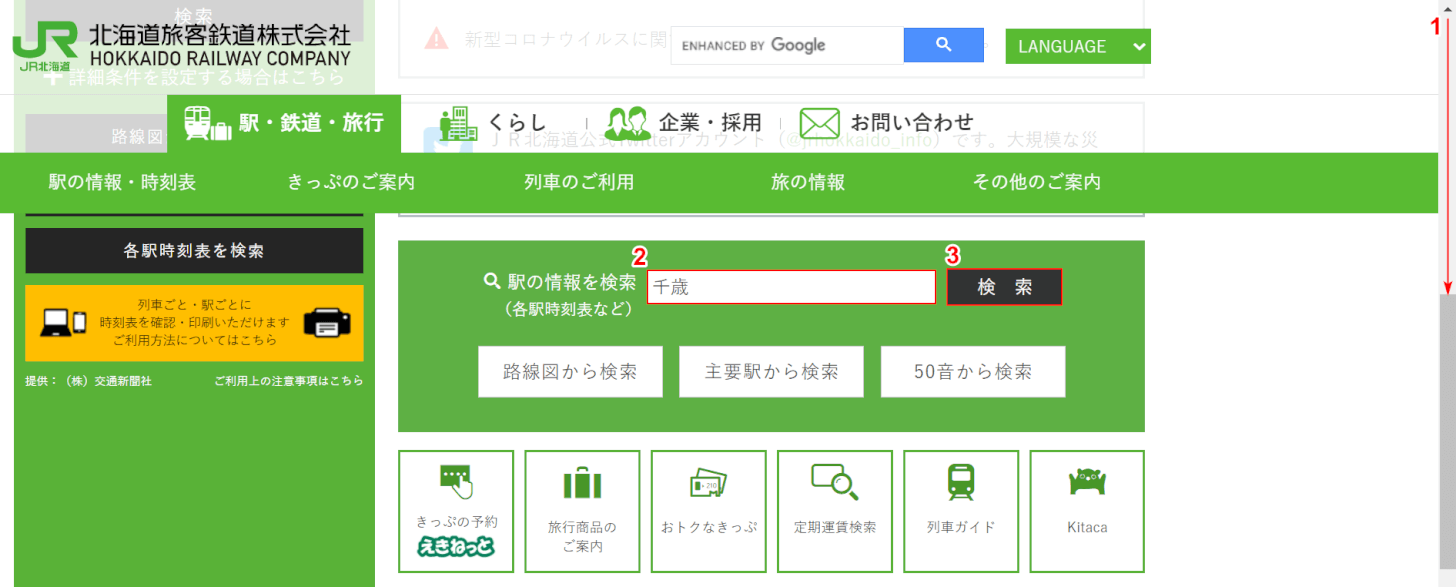Click 路線図から検索 button

tap(570, 372)
